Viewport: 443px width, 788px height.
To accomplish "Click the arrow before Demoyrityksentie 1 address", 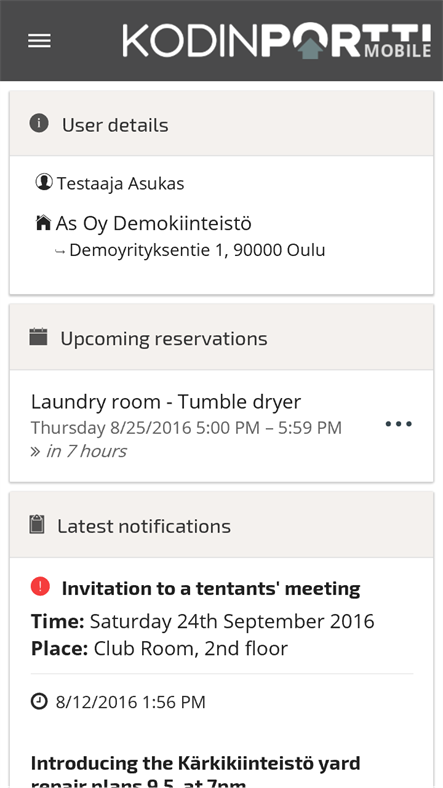I will point(60,252).
